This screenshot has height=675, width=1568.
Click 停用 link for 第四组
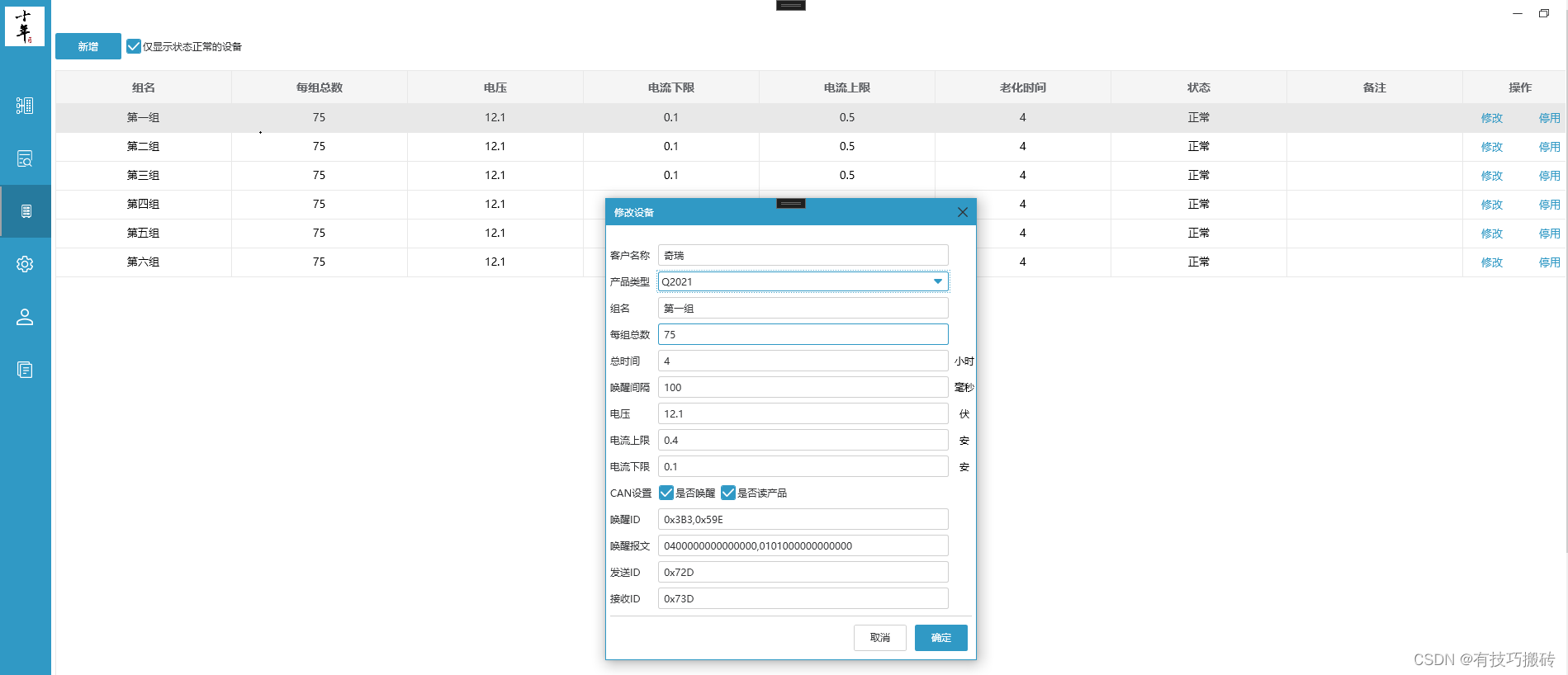point(1550,205)
